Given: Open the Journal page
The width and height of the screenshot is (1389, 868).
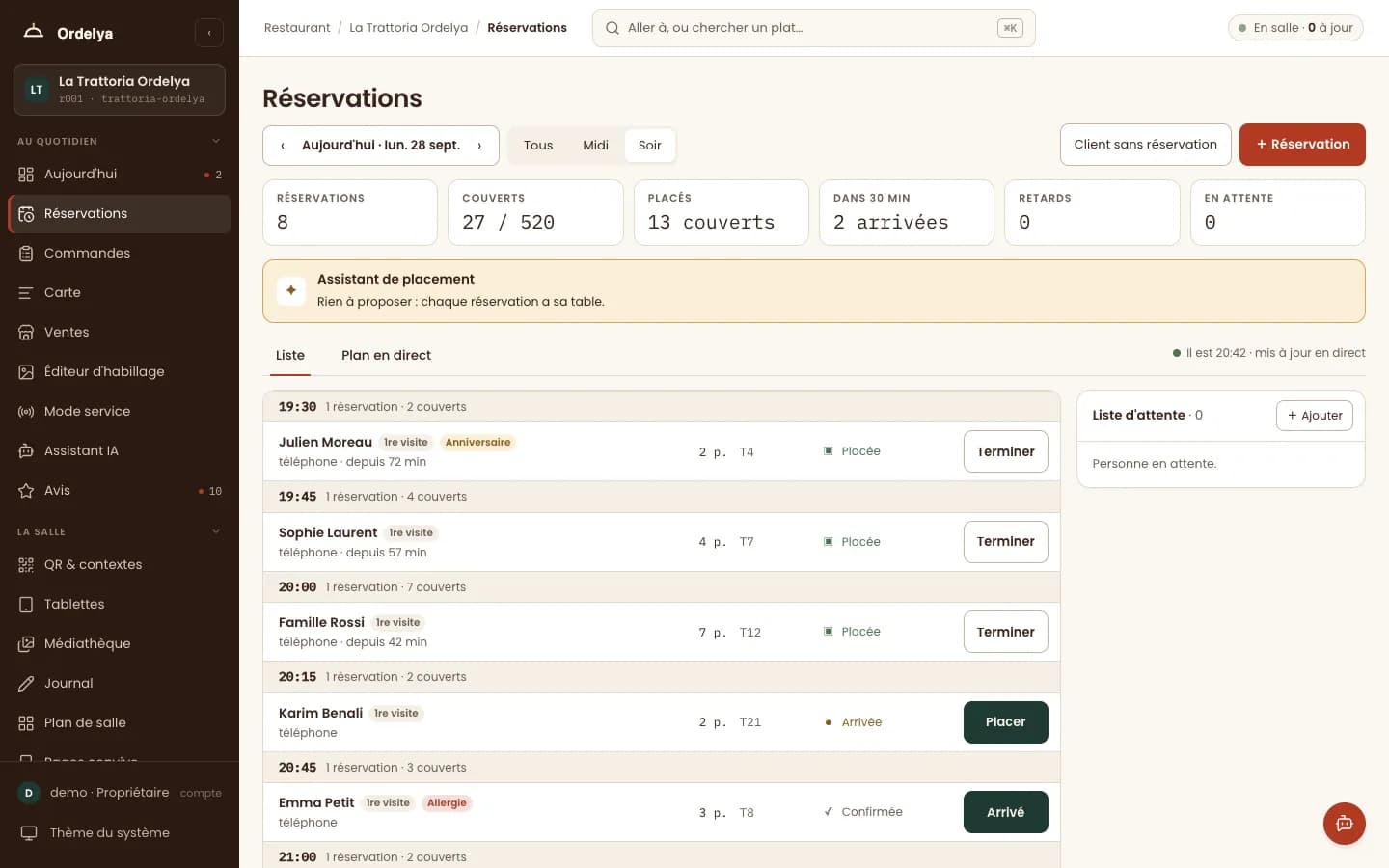Looking at the screenshot, I should (x=120, y=683).
